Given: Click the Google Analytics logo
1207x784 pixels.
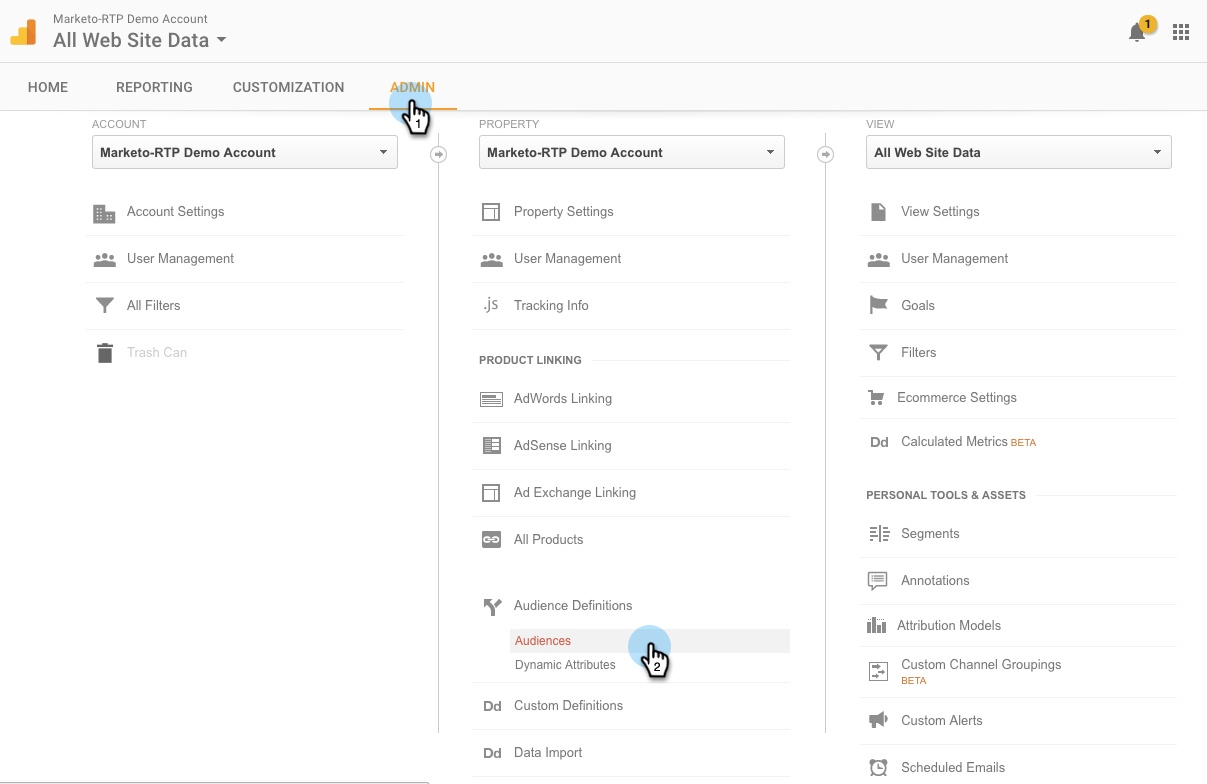Looking at the screenshot, I should pyautogui.click(x=23, y=33).
